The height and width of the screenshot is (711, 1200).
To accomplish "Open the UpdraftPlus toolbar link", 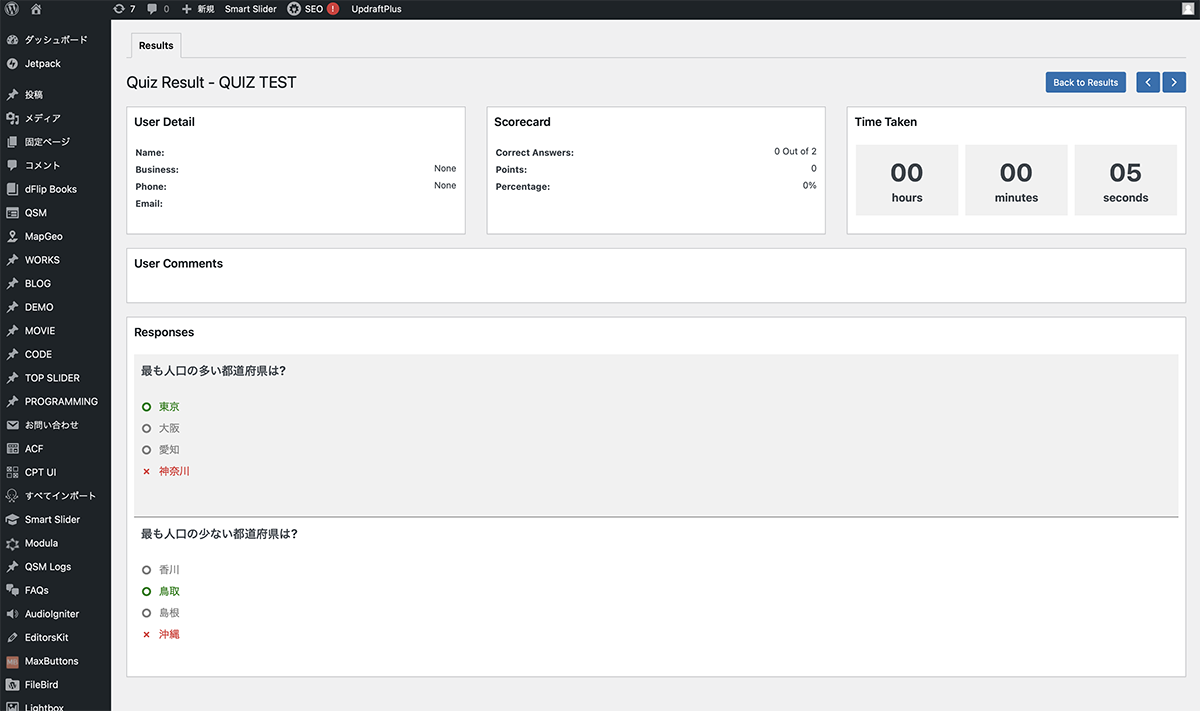I will click(376, 9).
